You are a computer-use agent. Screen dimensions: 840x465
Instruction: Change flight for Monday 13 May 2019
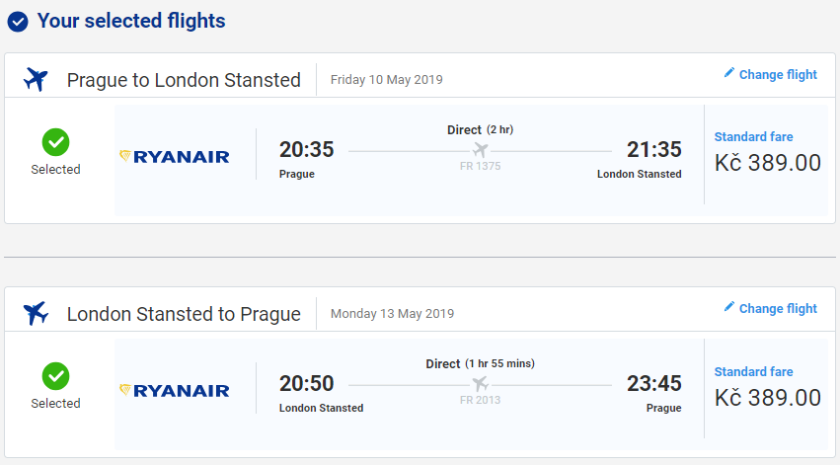pyautogui.click(x=777, y=309)
